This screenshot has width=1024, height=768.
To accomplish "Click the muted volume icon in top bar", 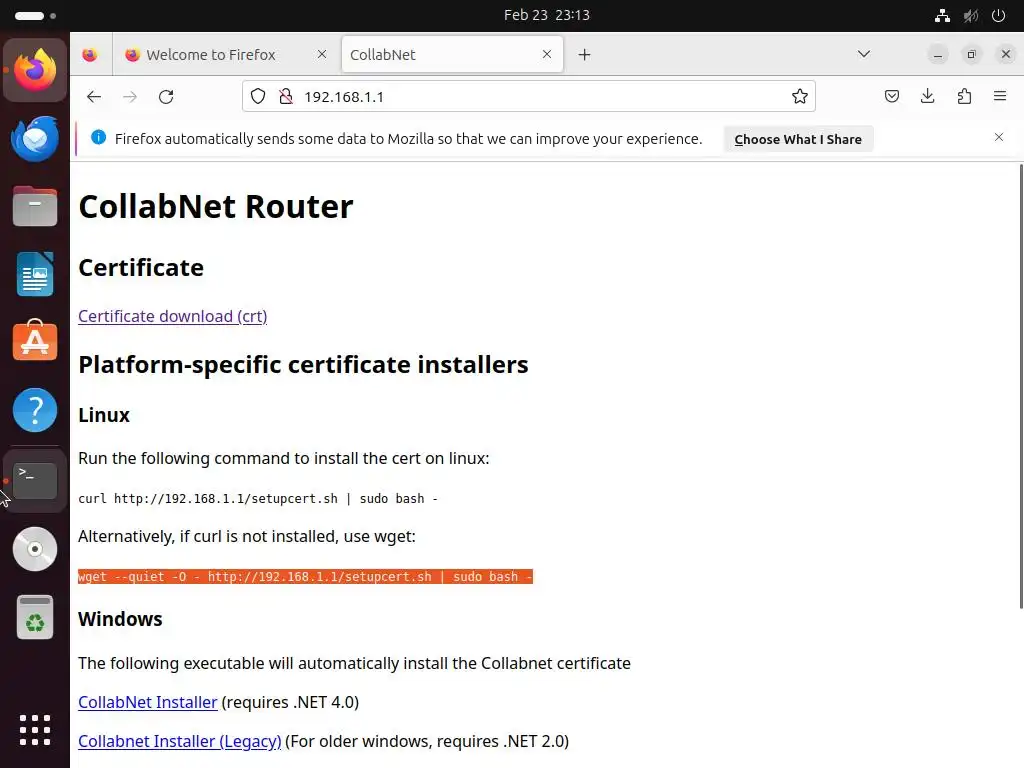I will (971, 16).
